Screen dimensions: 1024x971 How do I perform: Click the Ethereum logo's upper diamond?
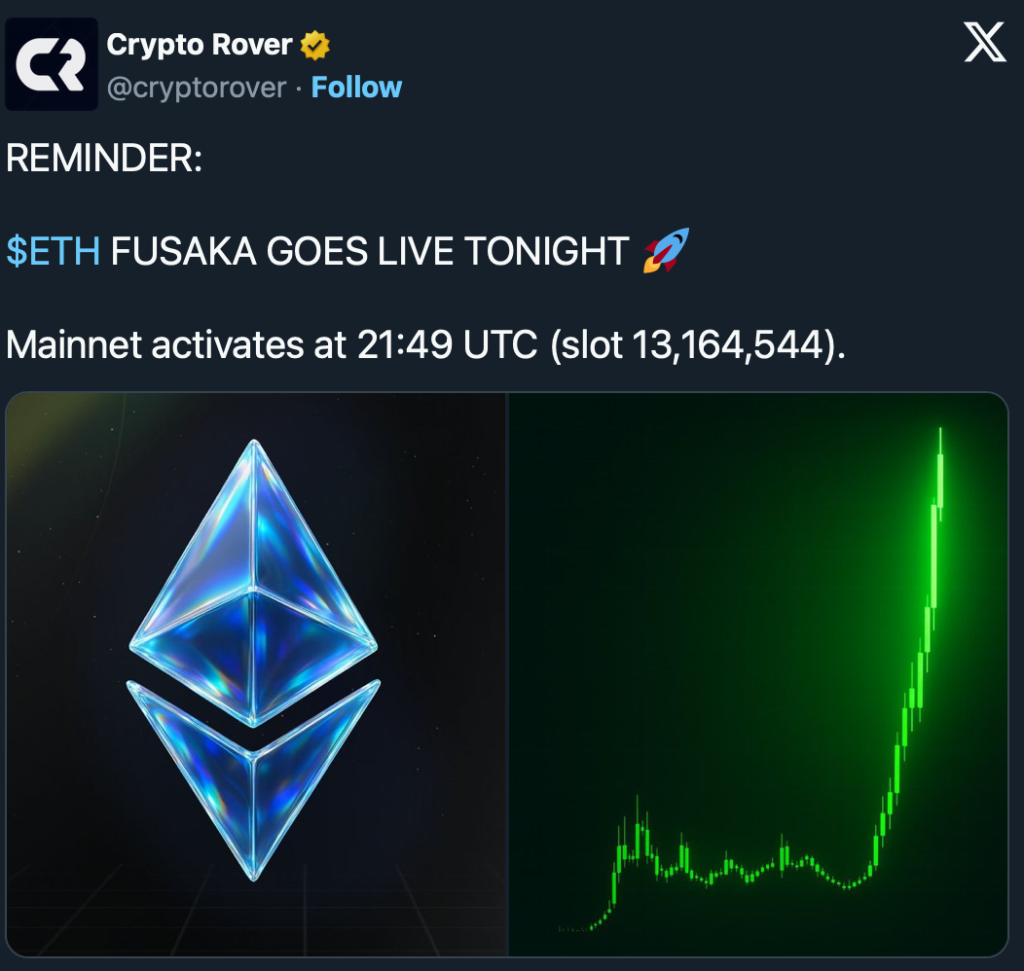[x=254, y=582]
